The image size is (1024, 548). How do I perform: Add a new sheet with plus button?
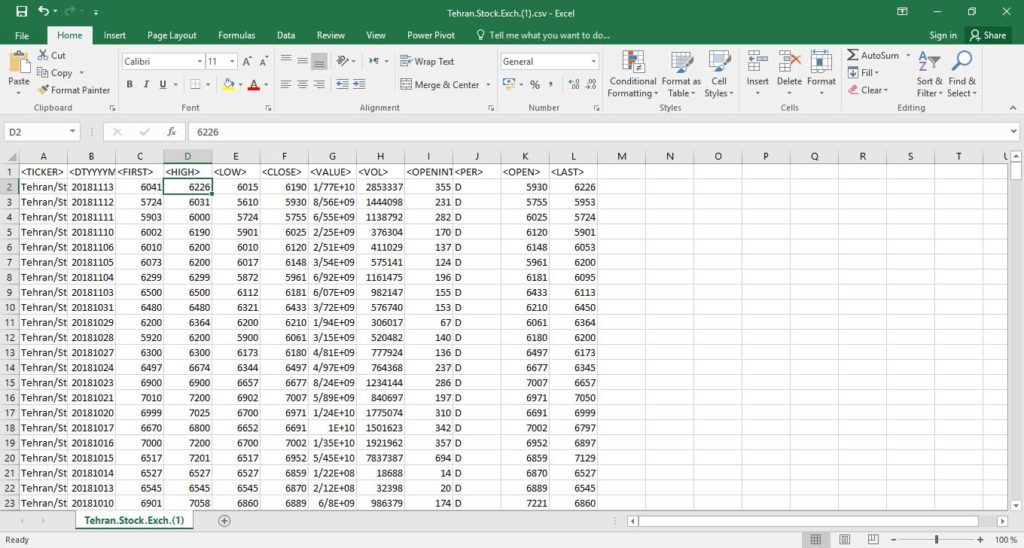click(x=224, y=521)
